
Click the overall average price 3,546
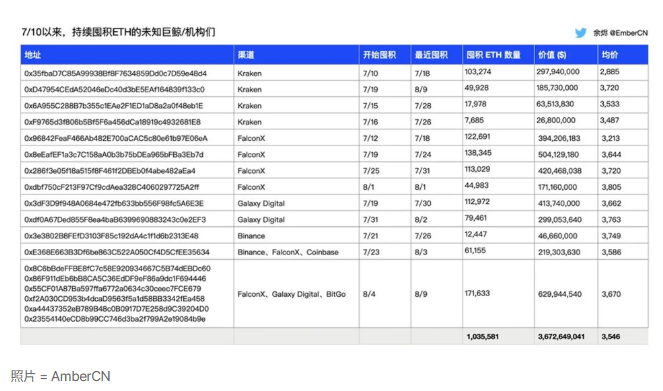pos(611,337)
